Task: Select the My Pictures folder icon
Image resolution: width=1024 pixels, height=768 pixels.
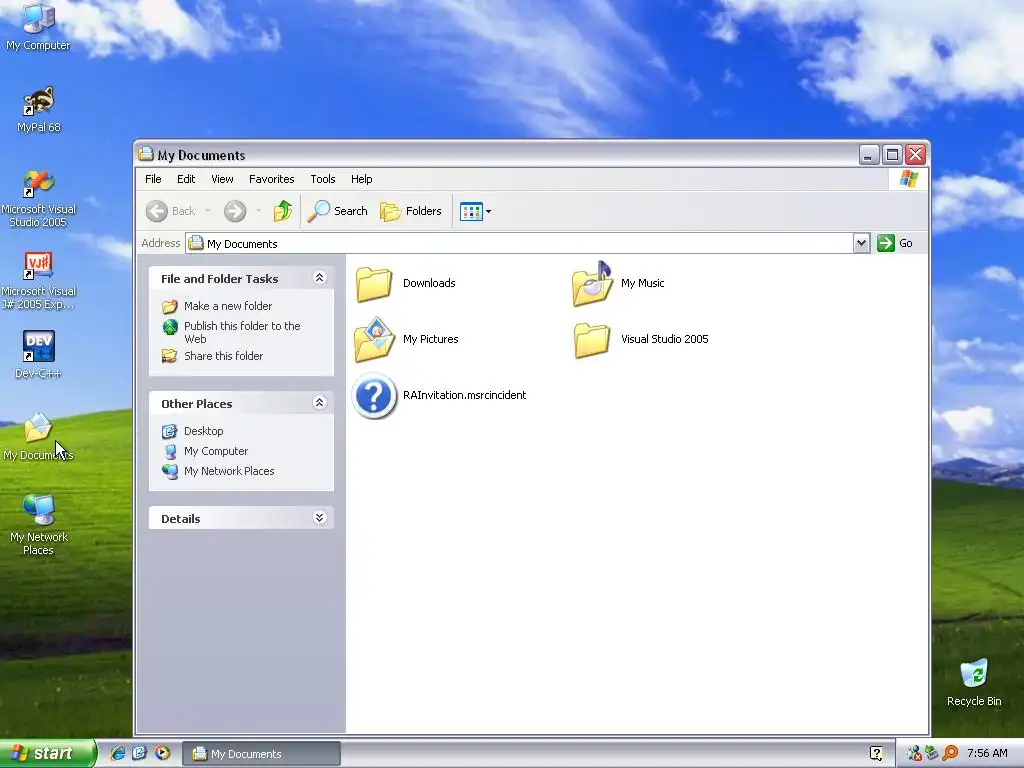Action: tap(374, 340)
